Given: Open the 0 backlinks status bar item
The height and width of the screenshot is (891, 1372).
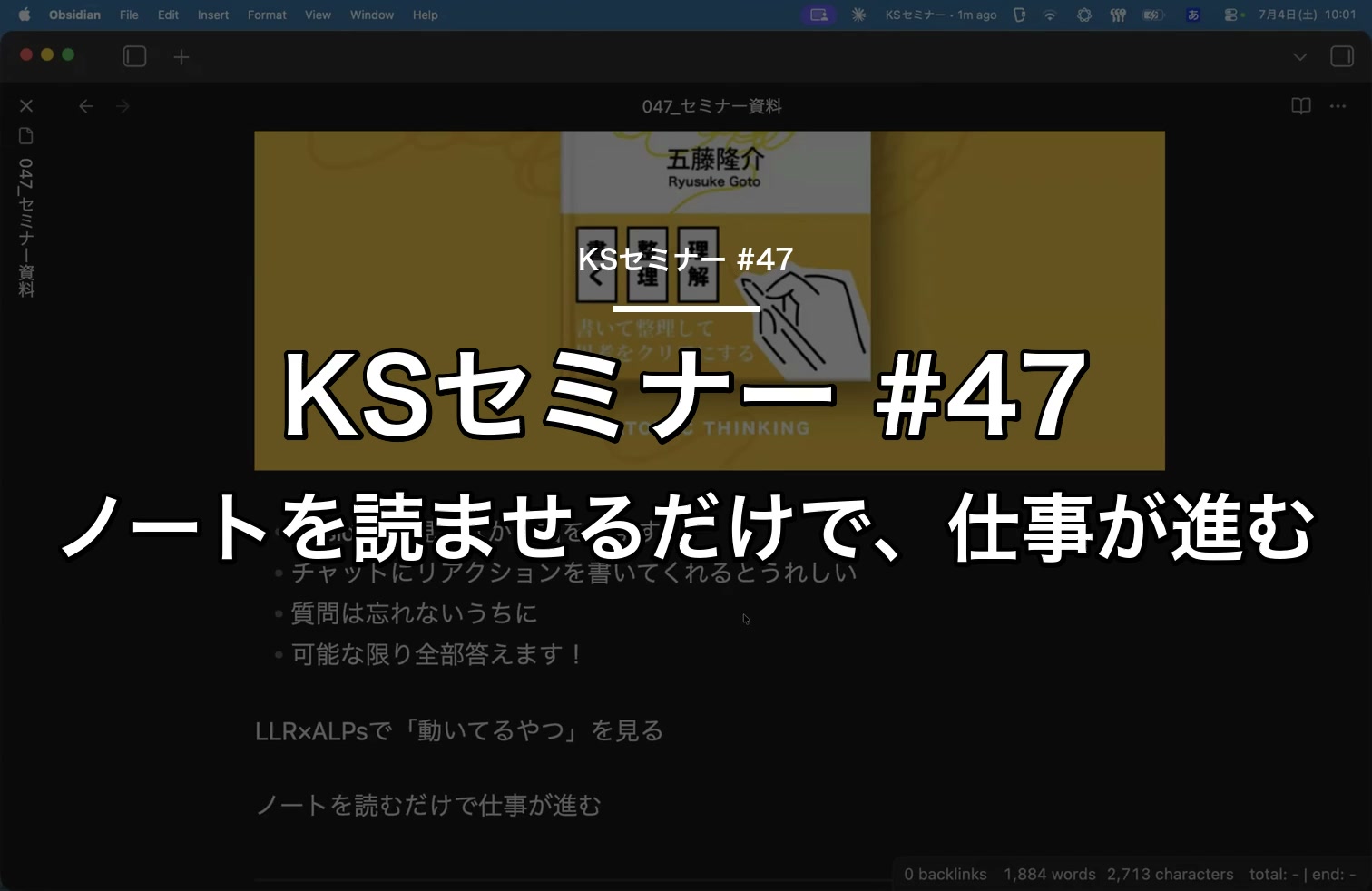Looking at the screenshot, I should 945,875.
